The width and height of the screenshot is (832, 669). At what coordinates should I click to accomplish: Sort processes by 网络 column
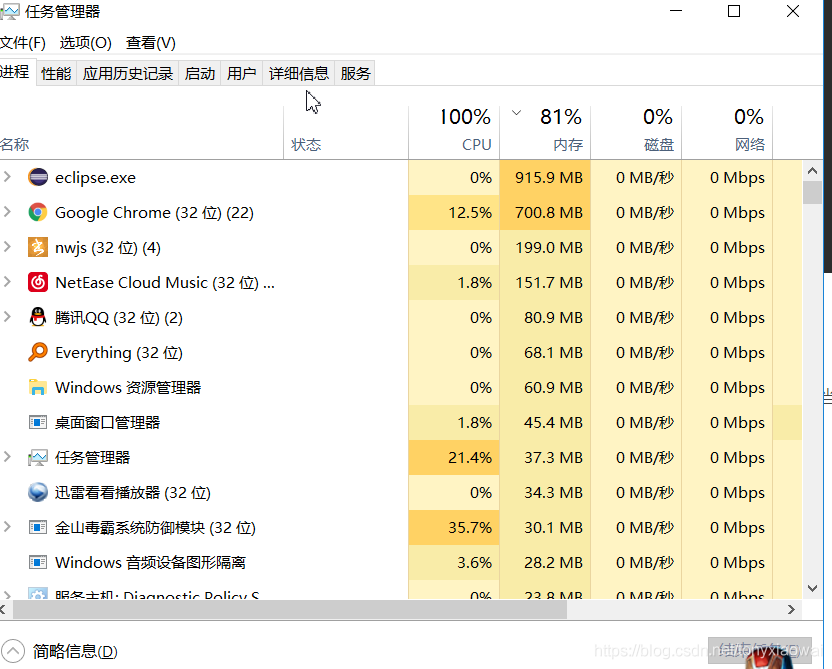727,133
